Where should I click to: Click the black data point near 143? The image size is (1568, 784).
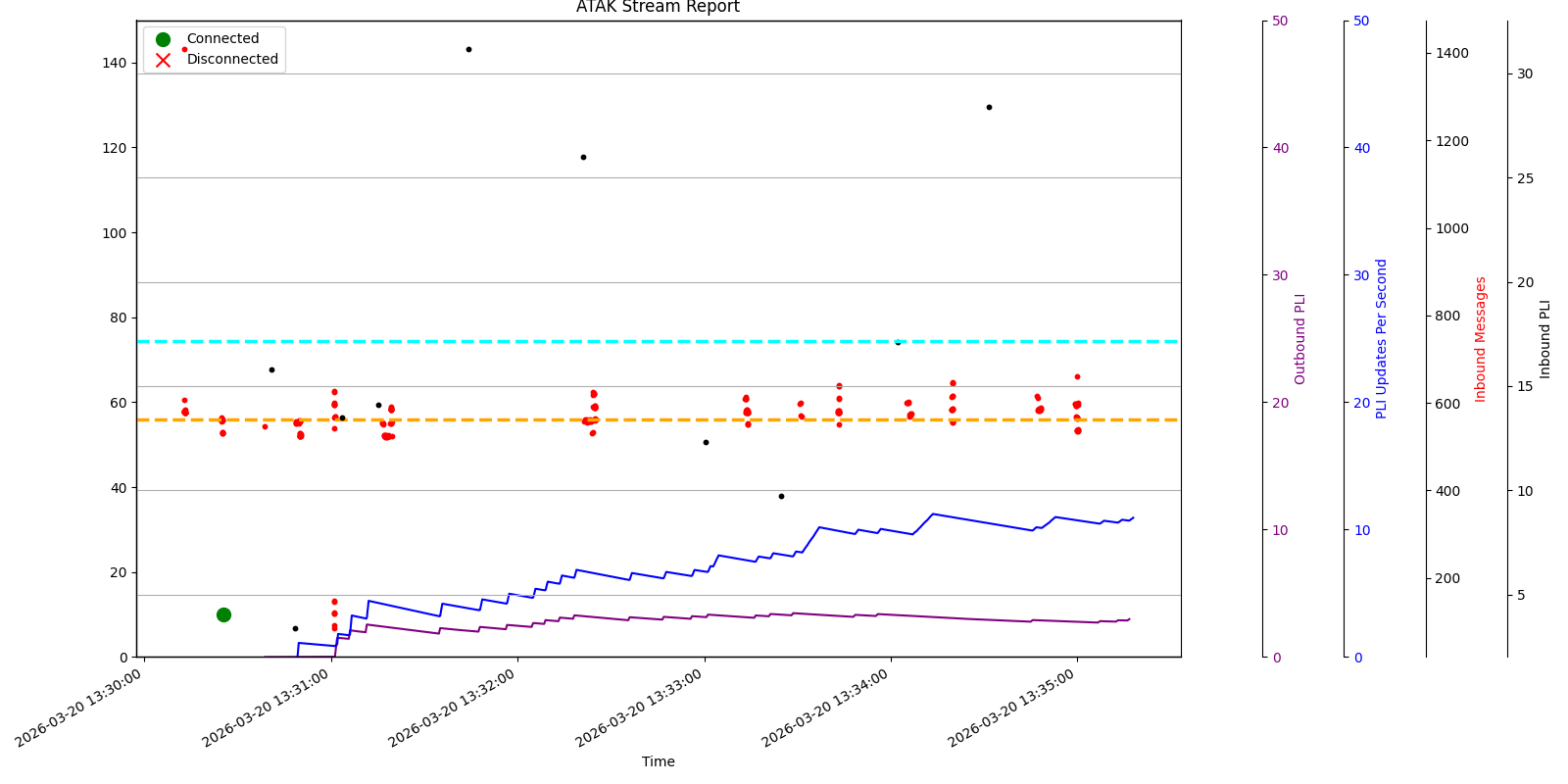468,49
